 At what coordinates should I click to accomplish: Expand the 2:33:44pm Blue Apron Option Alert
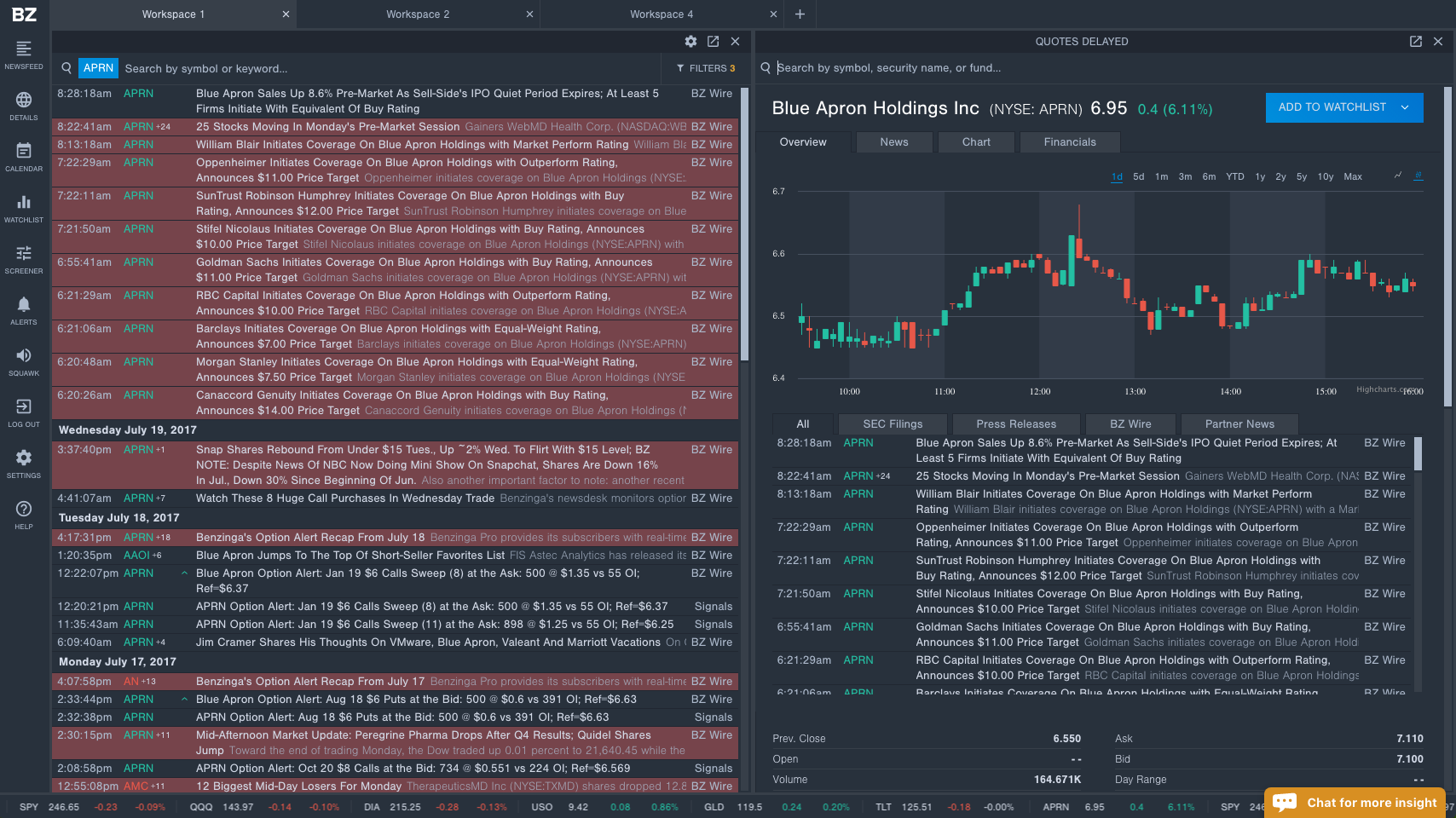[184, 700]
